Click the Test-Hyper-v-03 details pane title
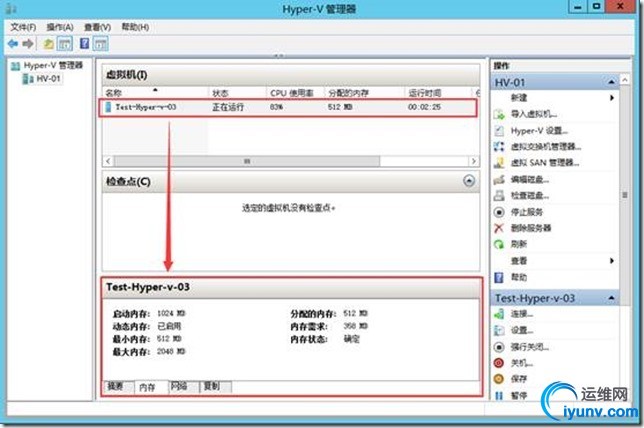Image resolution: width=644 pixels, height=428 pixels. coord(148,287)
